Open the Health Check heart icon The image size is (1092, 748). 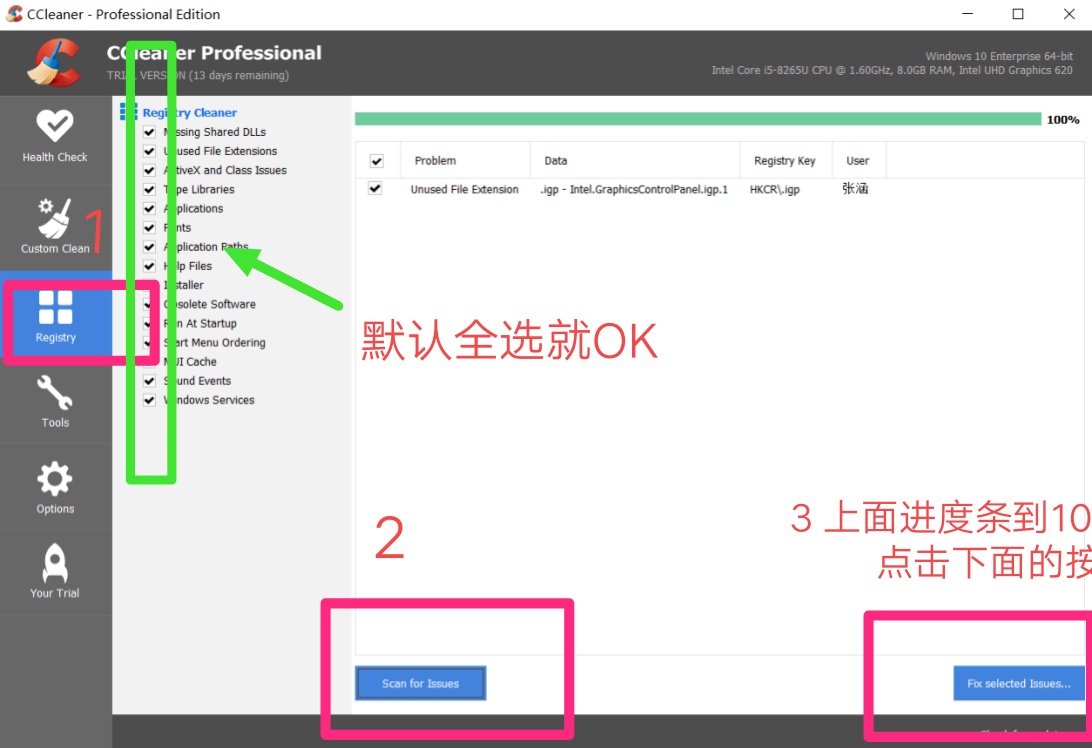[x=54, y=126]
